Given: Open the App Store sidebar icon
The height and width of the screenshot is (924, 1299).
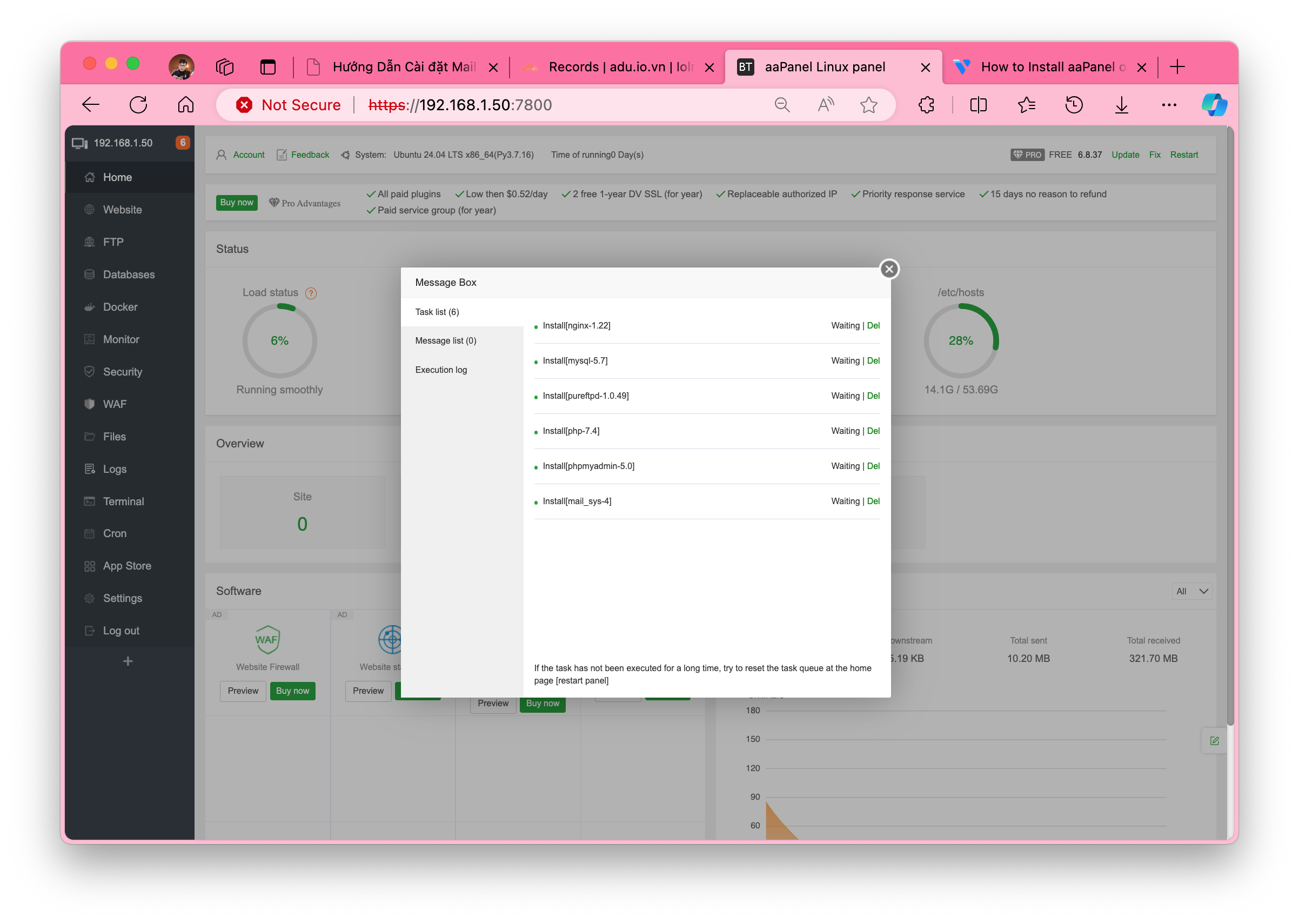Looking at the screenshot, I should pos(89,566).
